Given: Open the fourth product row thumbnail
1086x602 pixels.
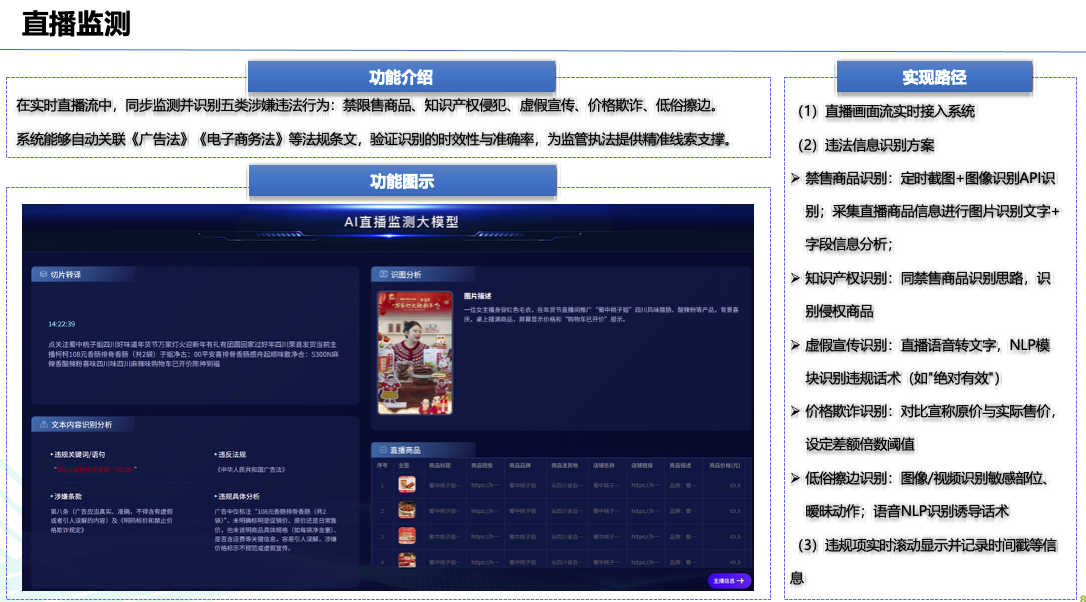Looking at the screenshot, I should point(407,562).
